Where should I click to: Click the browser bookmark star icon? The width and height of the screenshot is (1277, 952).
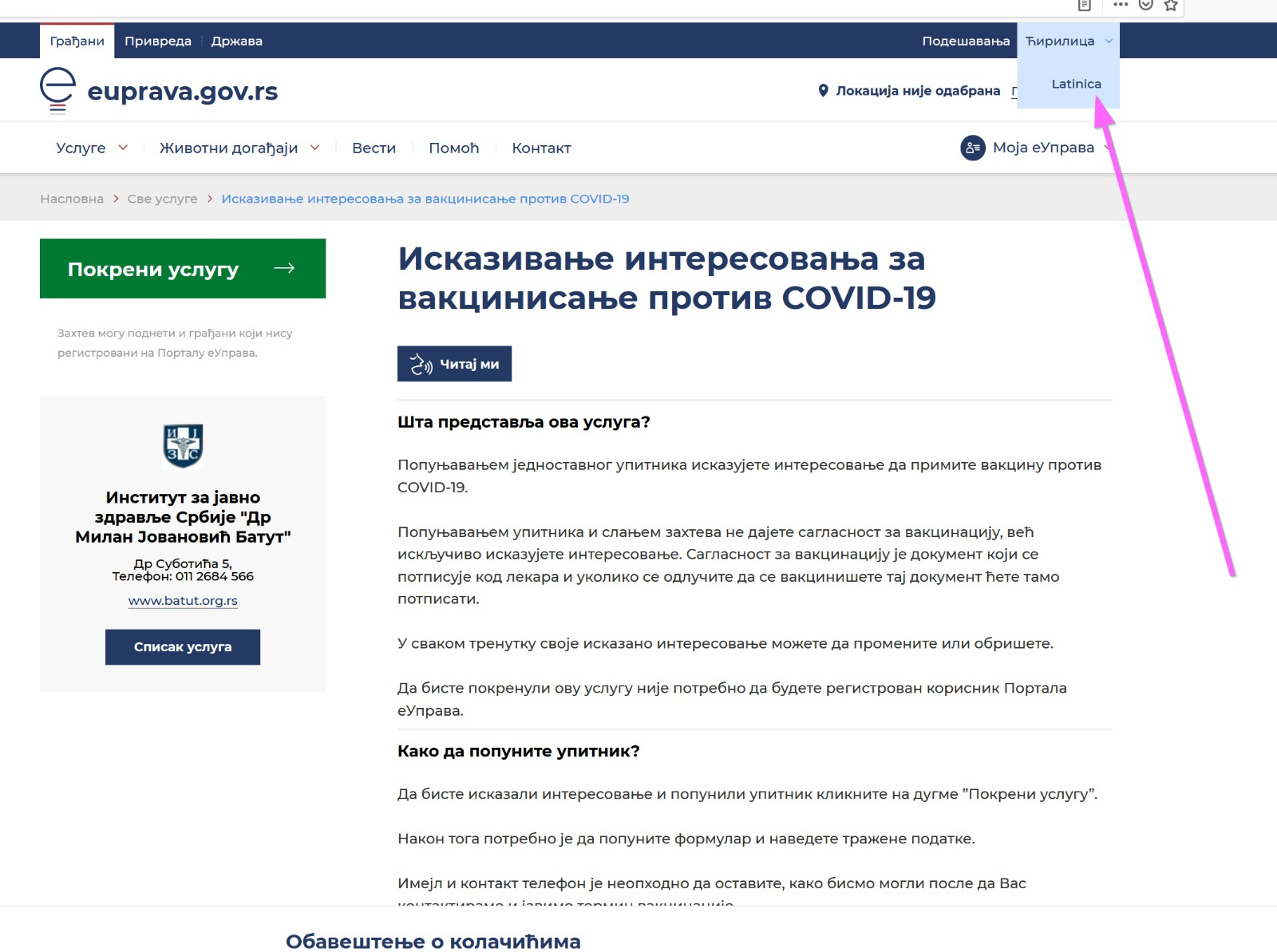tap(1171, 6)
